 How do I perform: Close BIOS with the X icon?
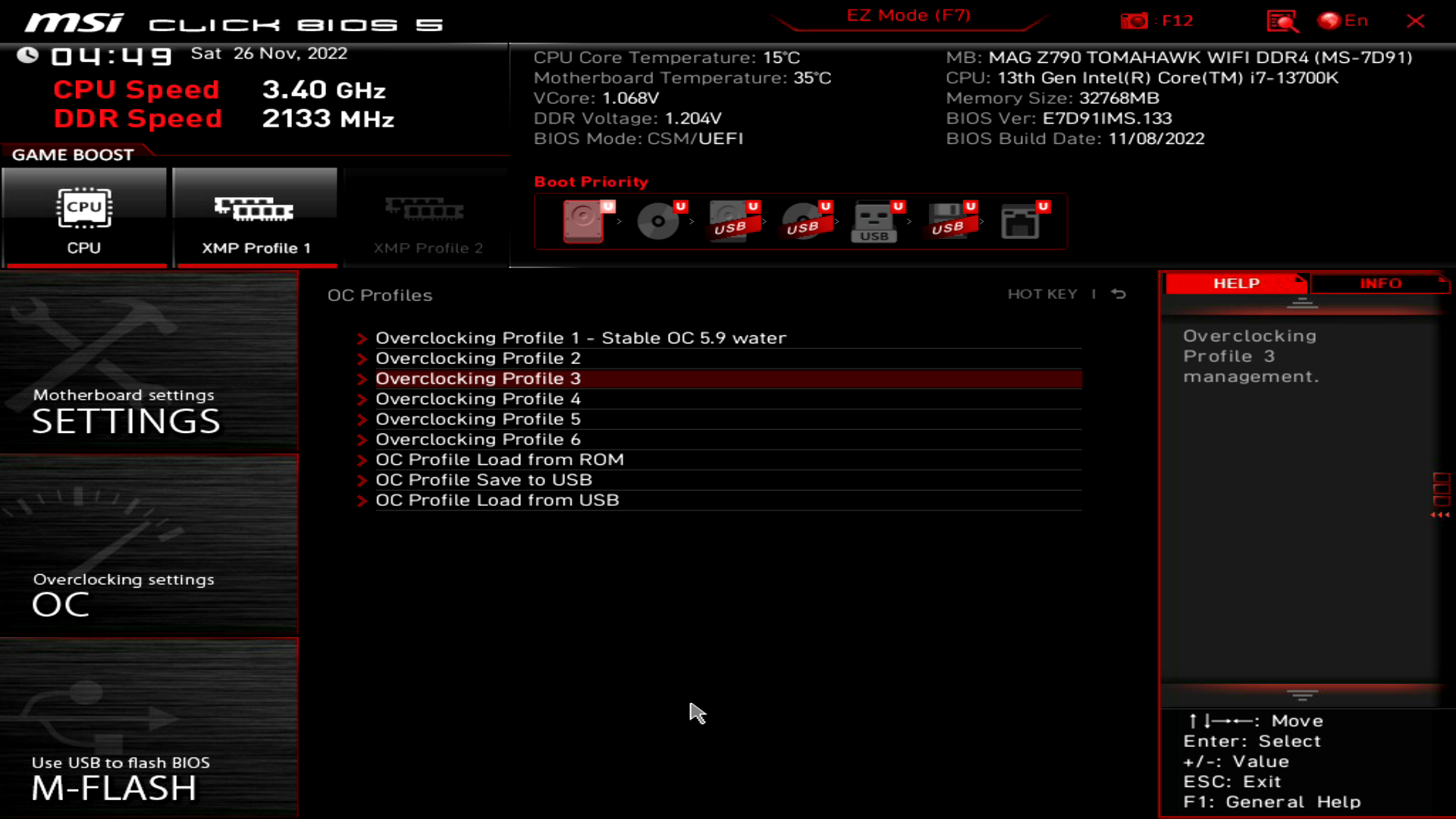click(1415, 21)
